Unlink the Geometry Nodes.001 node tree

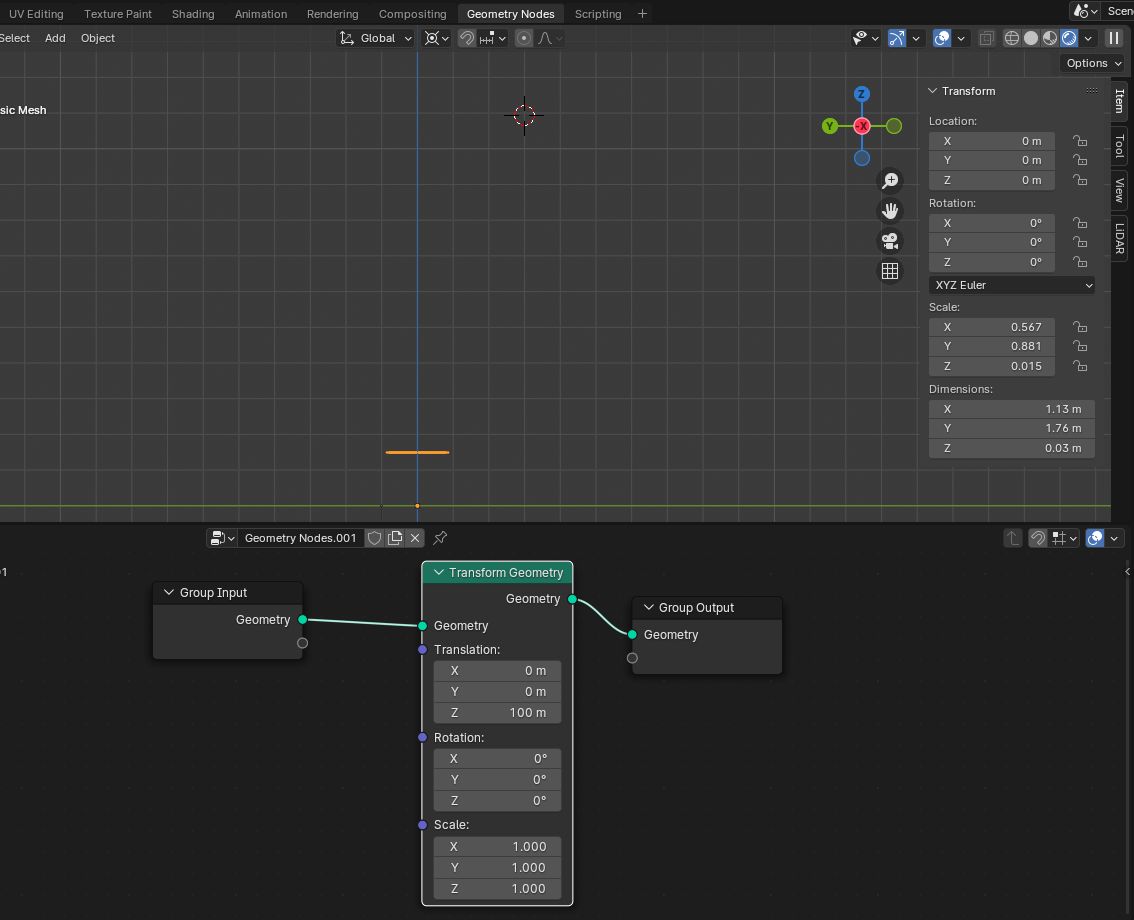coord(415,538)
